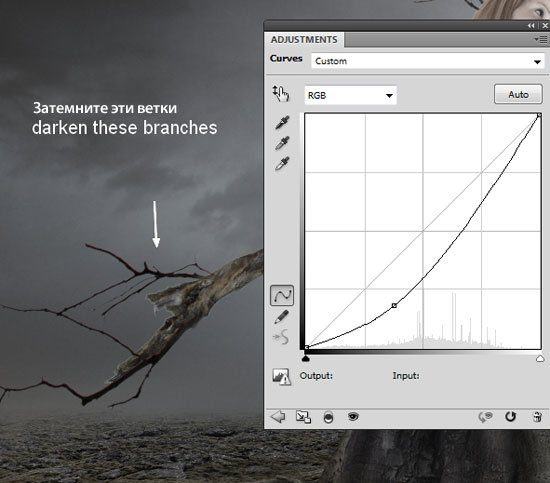This screenshot has width=550, height=483.
Task: Select the top-right curve endpoint
Action: click(539, 115)
